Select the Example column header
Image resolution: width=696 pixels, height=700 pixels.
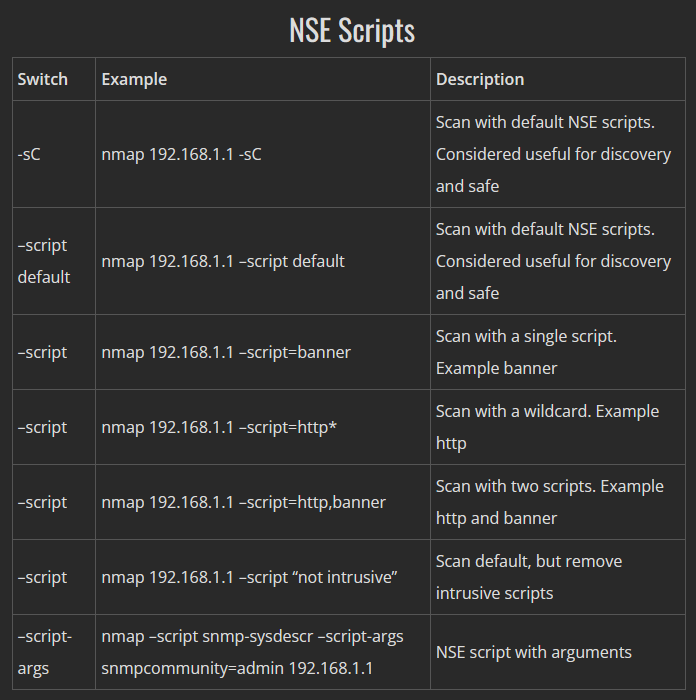click(x=134, y=79)
